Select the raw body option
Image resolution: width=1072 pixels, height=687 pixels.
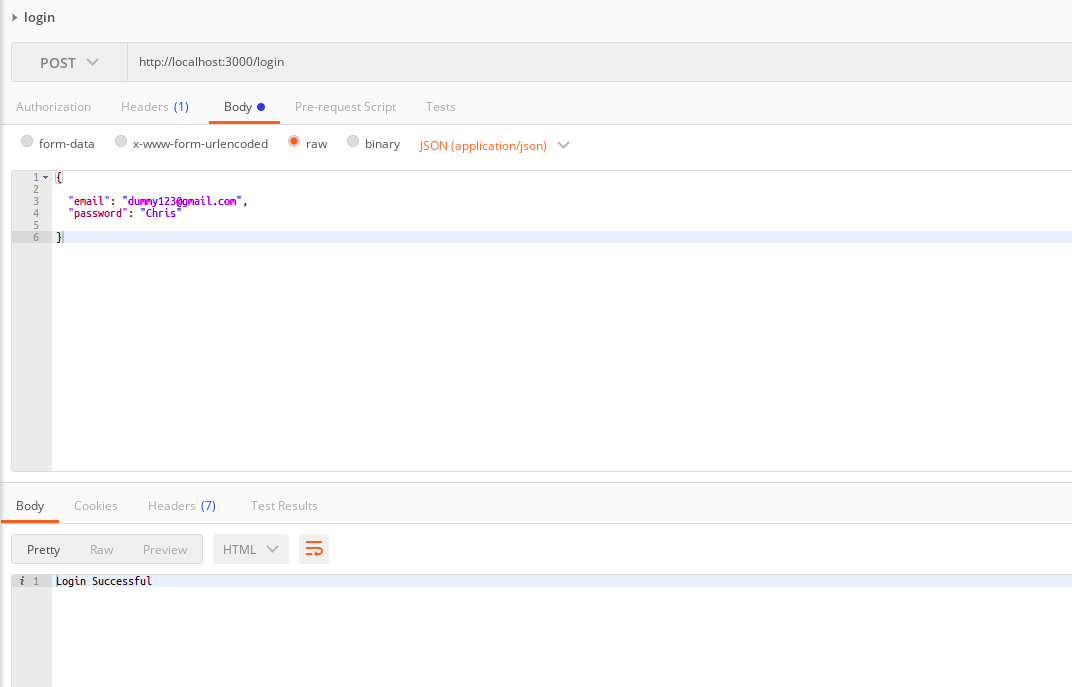click(x=294, y=142)
